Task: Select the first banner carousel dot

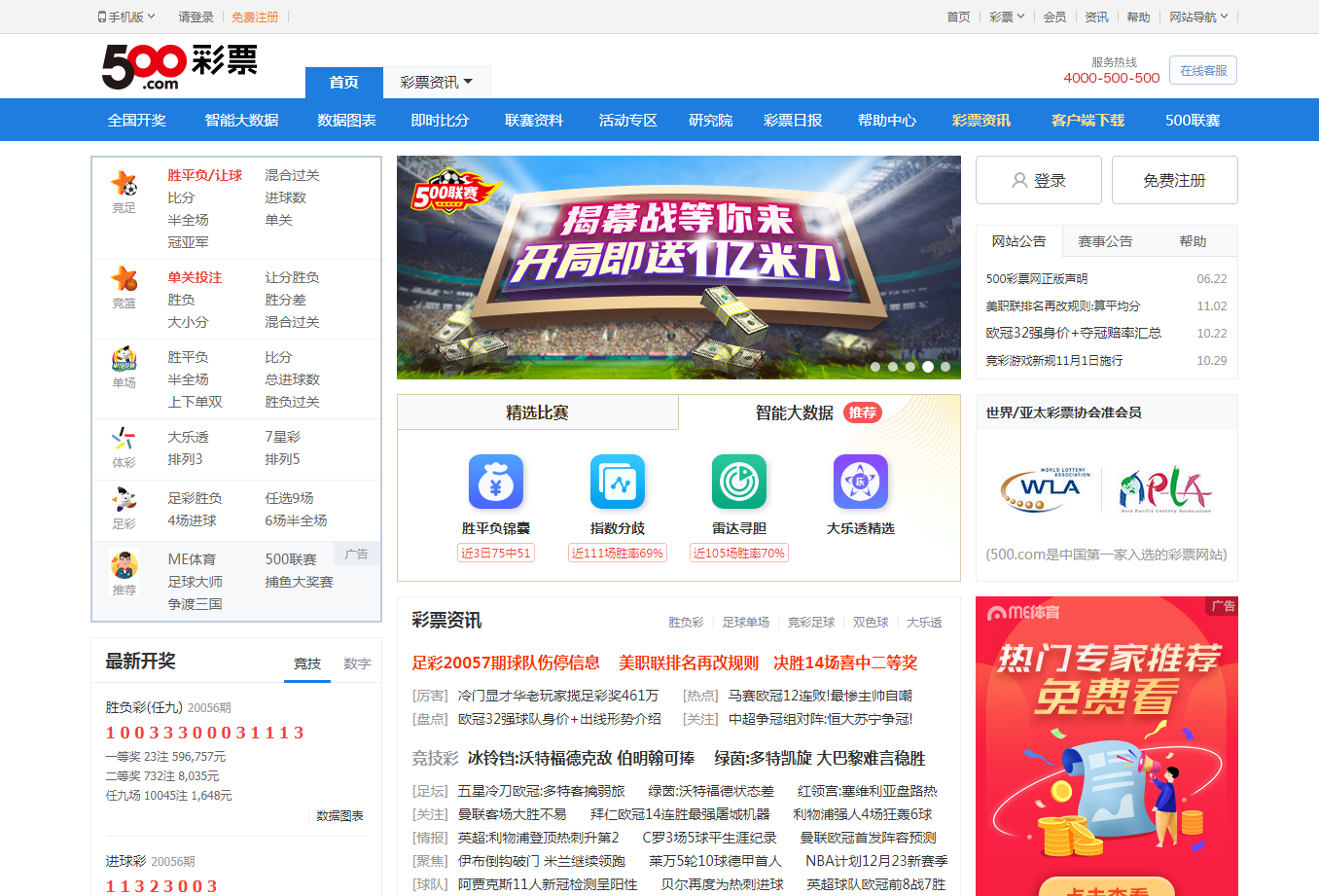Action: tap(875, 367)
